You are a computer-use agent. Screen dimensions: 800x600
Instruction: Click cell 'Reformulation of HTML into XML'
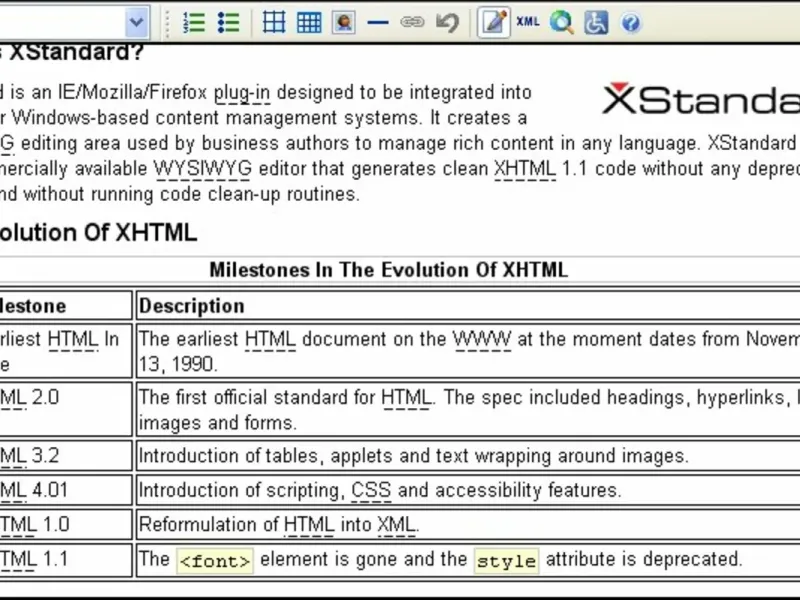point(468,524)
